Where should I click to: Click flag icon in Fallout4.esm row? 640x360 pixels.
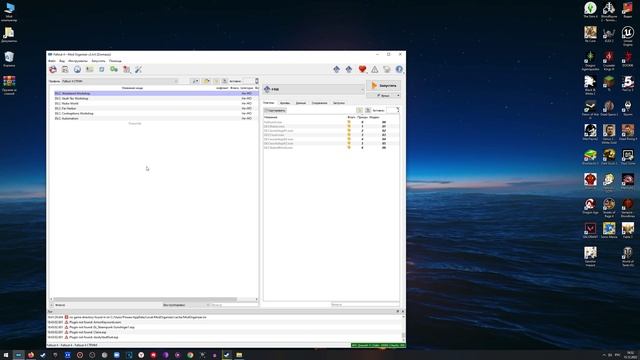349,122
